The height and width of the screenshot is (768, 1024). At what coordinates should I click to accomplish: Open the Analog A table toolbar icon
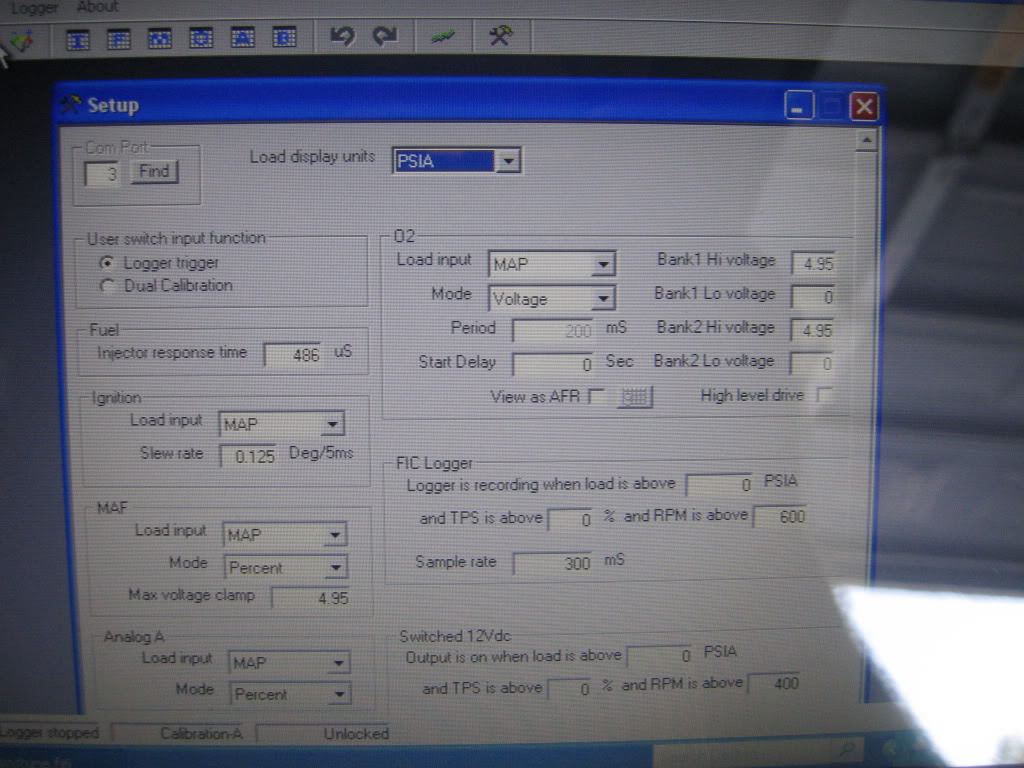(242, 37)
